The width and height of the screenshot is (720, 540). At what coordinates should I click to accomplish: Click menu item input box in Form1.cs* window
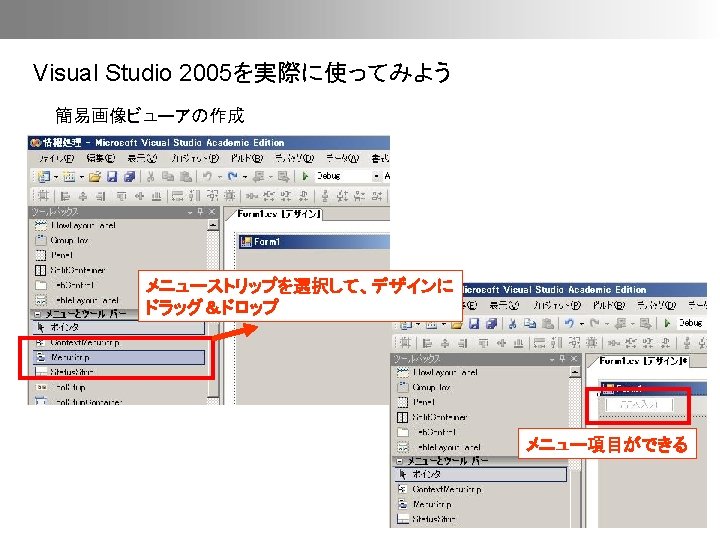[640, 405]
